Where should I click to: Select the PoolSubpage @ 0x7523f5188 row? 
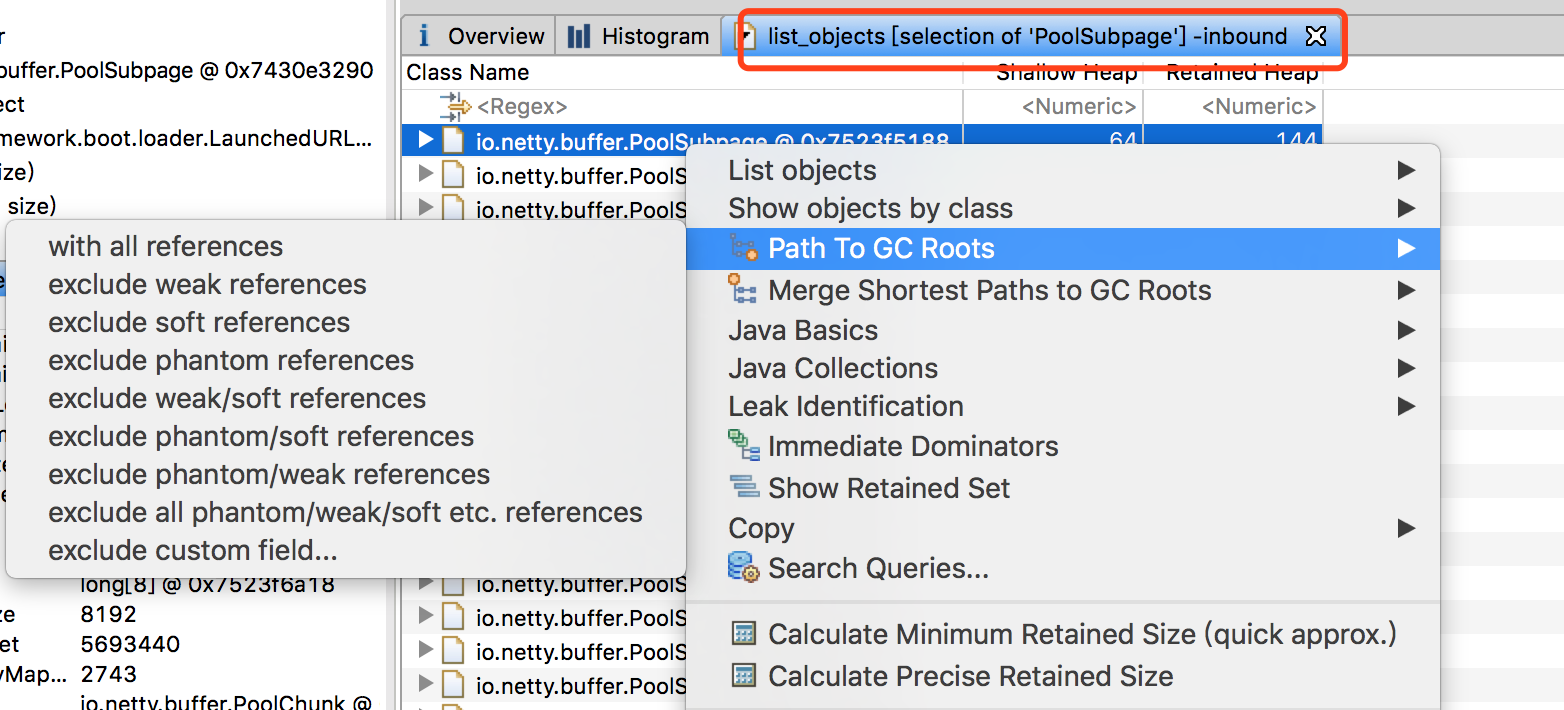pos(862,140)
